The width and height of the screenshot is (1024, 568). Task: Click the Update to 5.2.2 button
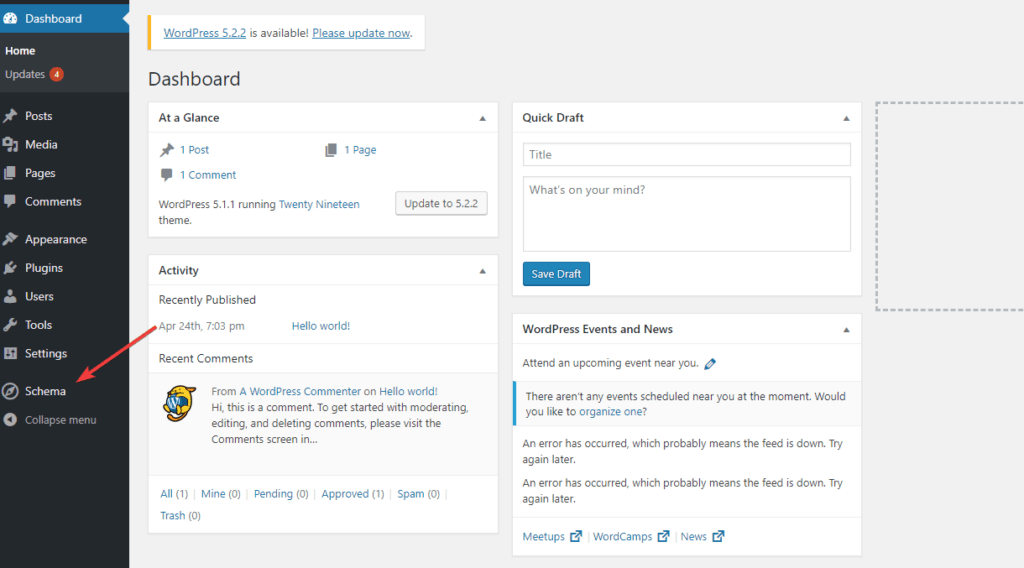point(441,204)
